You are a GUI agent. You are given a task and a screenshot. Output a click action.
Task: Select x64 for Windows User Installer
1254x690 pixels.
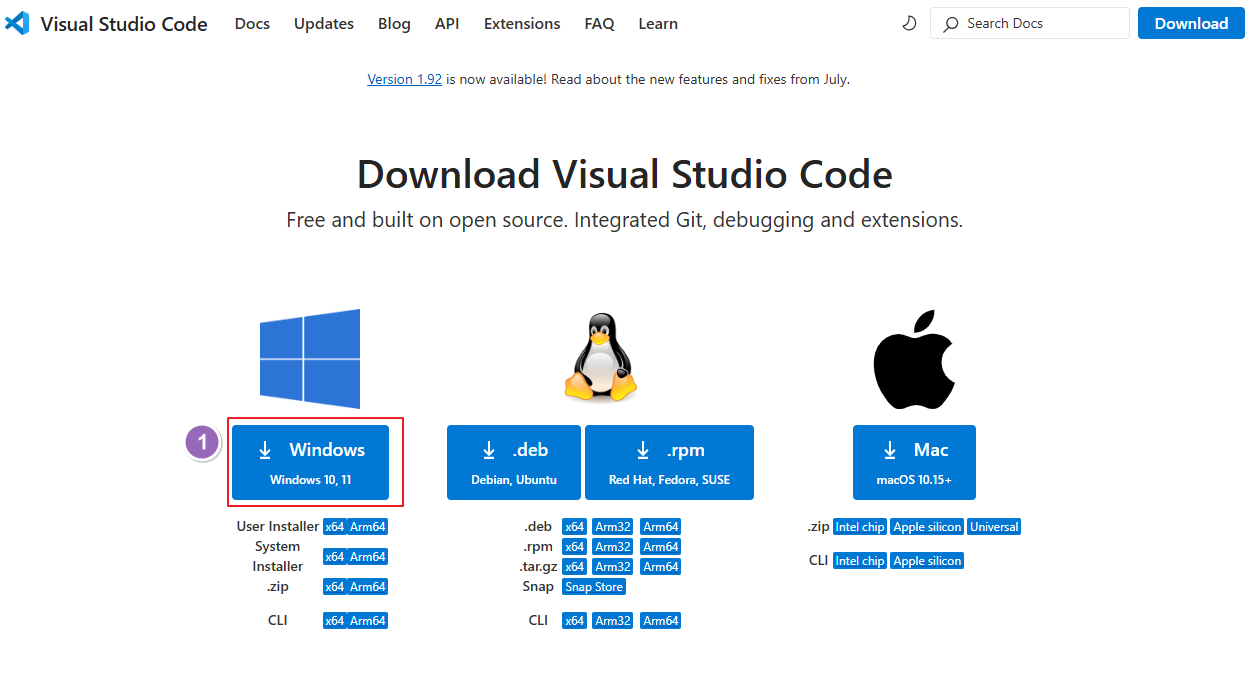click(x=334, y=527)
